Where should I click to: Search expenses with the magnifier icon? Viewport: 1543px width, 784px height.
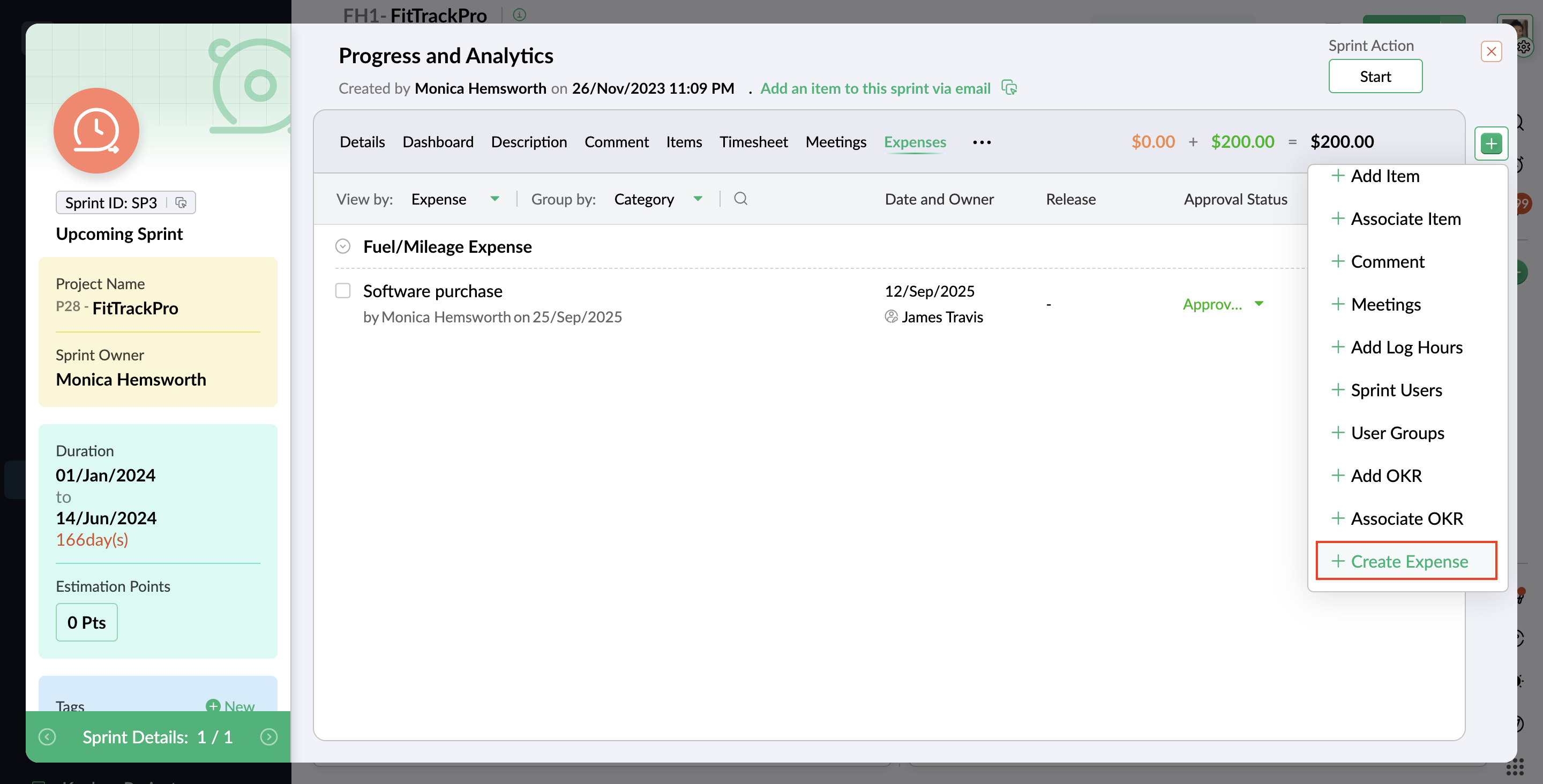pos(740,198)
